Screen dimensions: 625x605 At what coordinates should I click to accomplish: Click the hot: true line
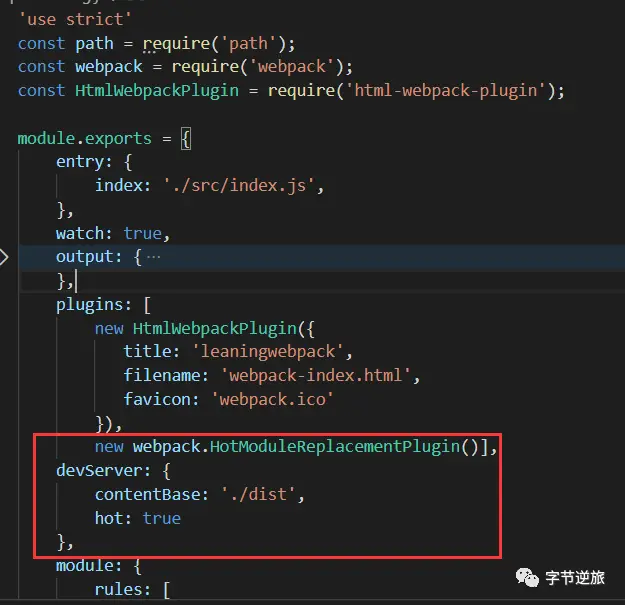(x=138, y=519)
